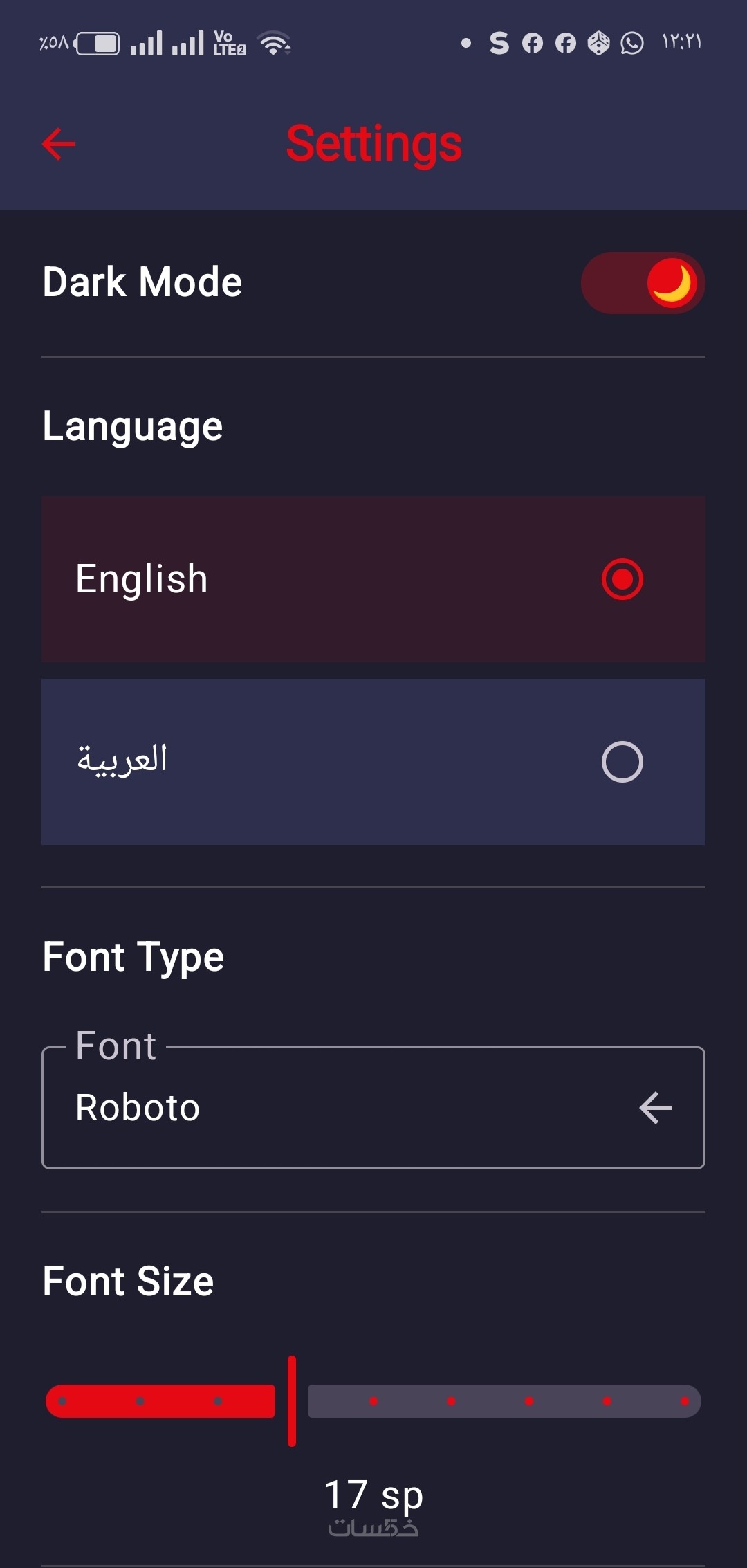Tap the Roboto font name text
This screenshot has height=1568, width=747.
pyautogui.click(x=138, y=1108)
